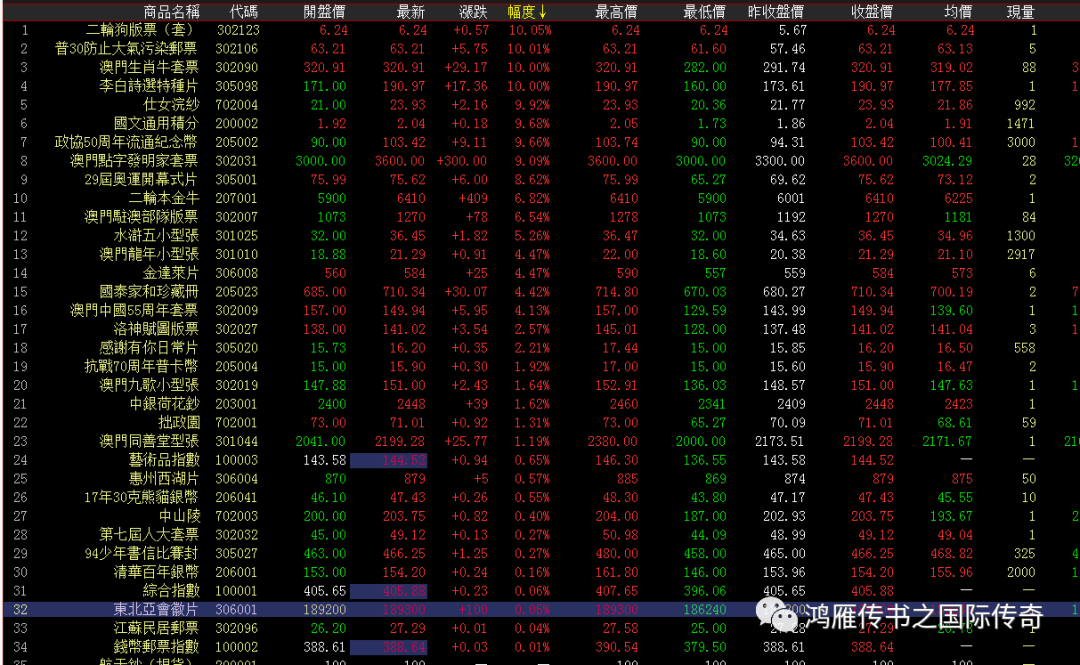Select the row 惠州西湖片
Image resolution: width=1080 pixels, height=665 pixels.
tap(541, 478)
